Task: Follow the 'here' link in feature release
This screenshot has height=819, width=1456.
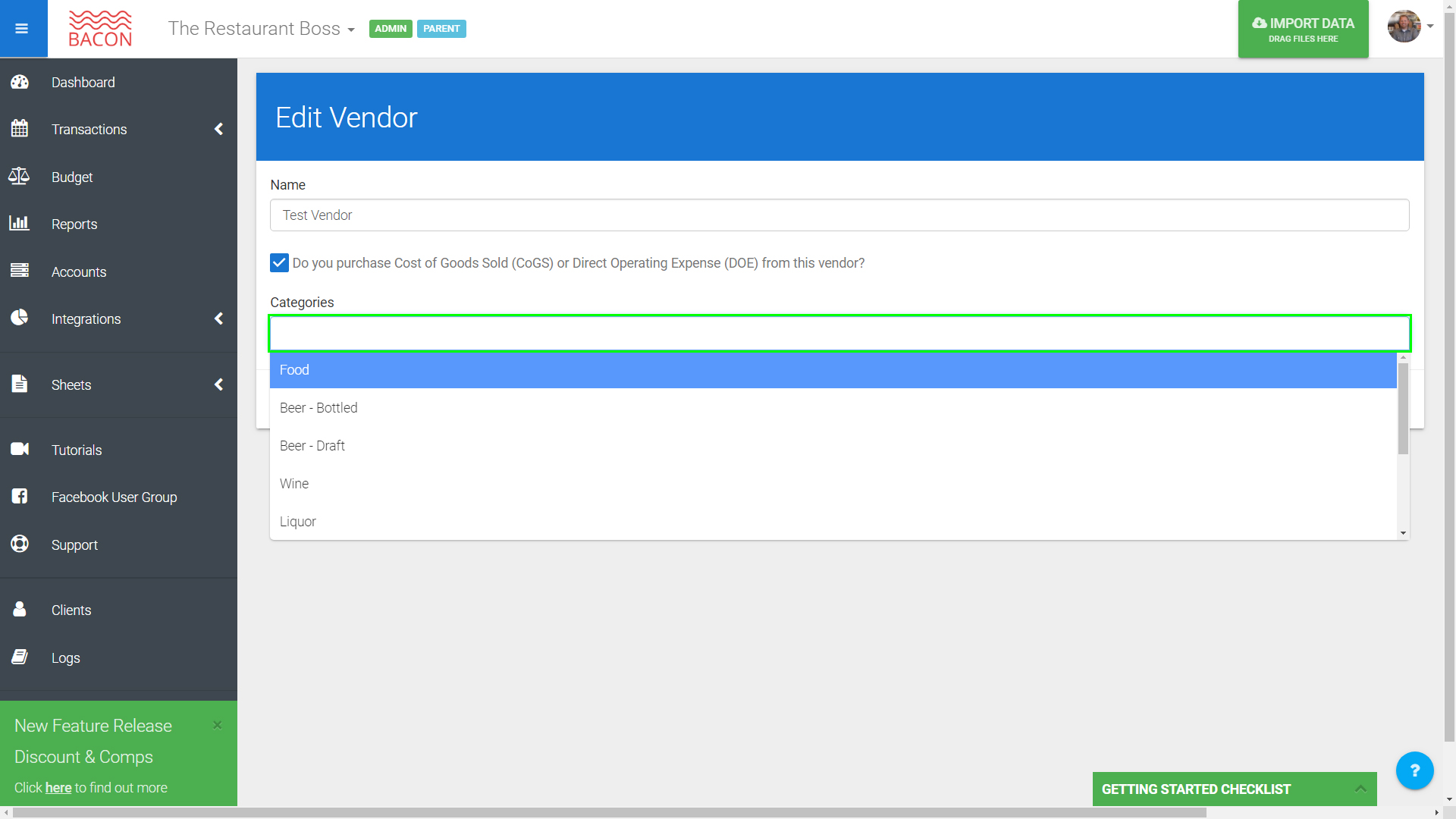Action: point(58,788)
